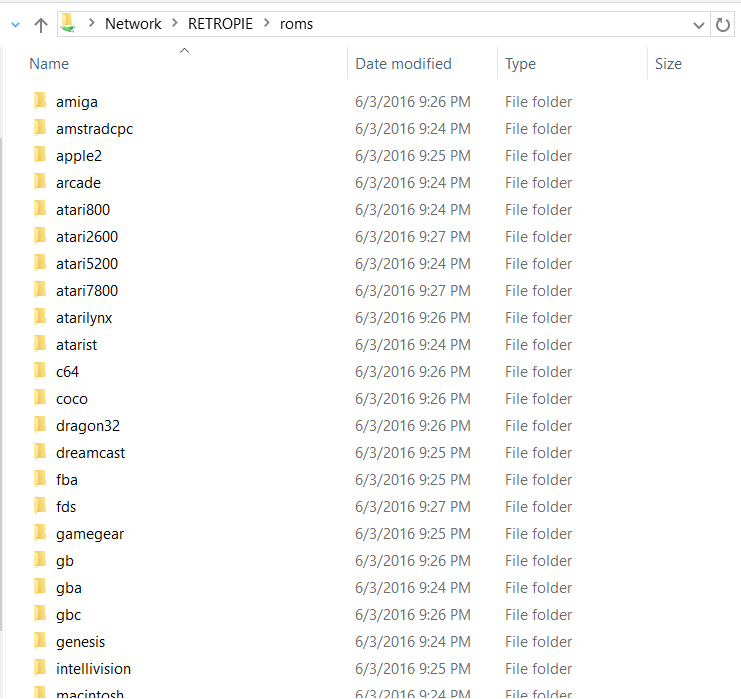Select the dragon32 folder icon
Image resolution: width=741 pixels, height=699 pixels.
pos(41,424)
